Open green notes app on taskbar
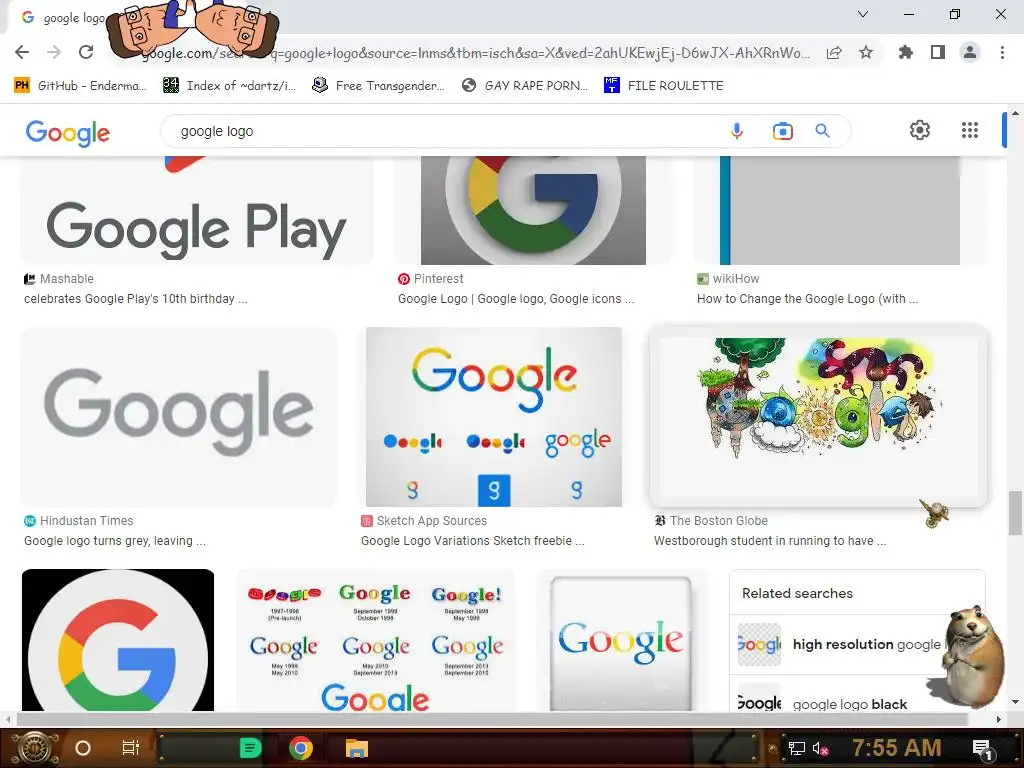The image size is (1024, 768). 250,748
